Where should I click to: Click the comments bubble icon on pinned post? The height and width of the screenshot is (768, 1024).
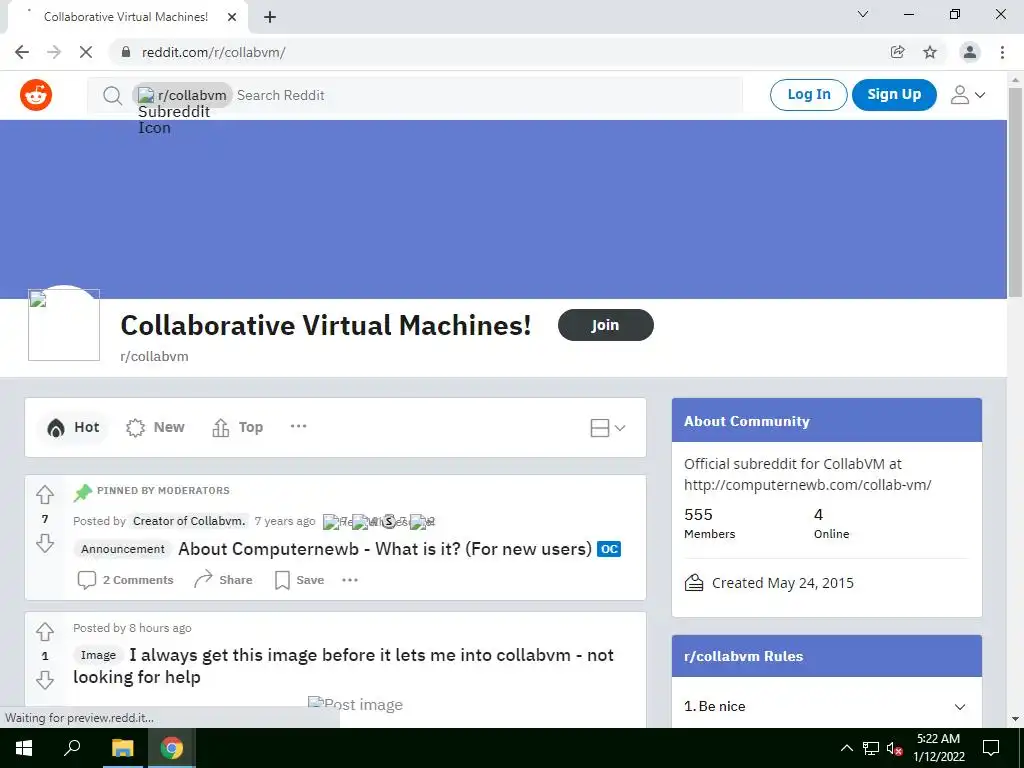point(86,580)
